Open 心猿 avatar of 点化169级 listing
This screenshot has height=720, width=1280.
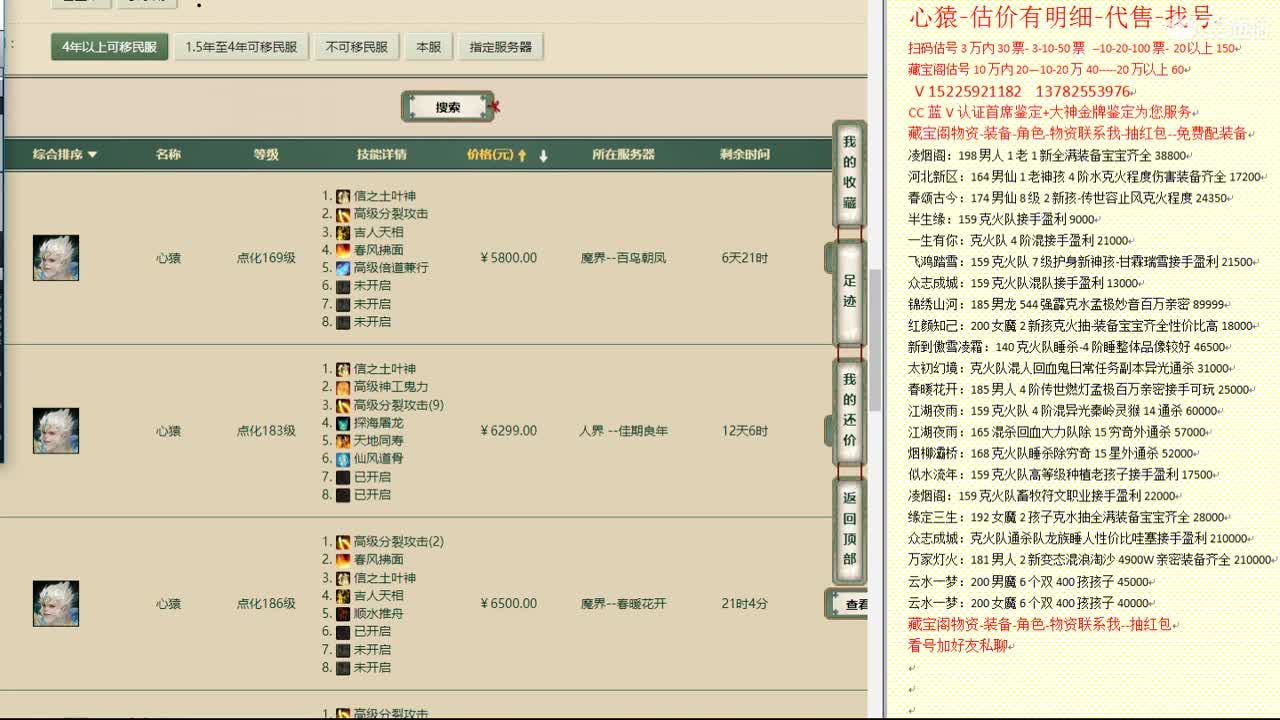(x=56, y=258)
